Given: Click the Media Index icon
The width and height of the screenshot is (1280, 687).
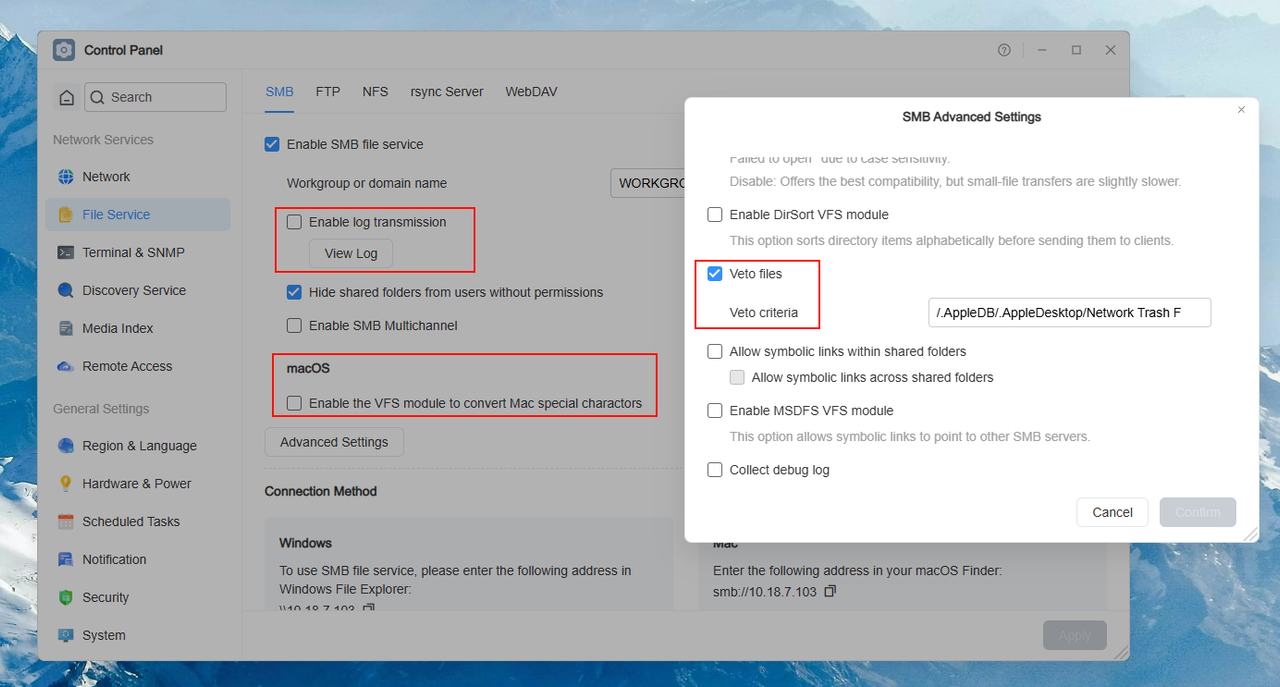Looking at the screenshot, I should (66, 329).
